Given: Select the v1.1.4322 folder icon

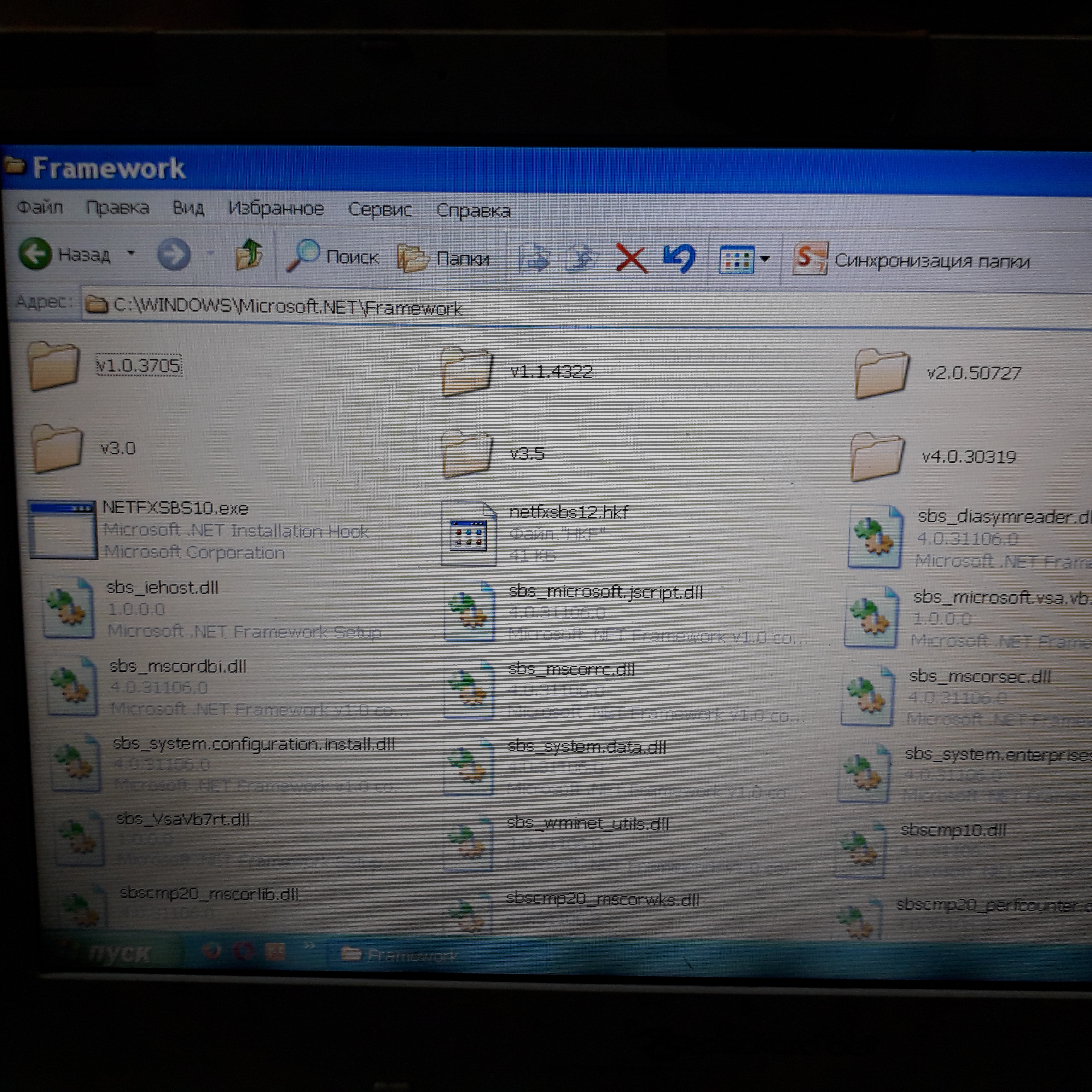Looking at the screenshot, I should click(467, 371).
